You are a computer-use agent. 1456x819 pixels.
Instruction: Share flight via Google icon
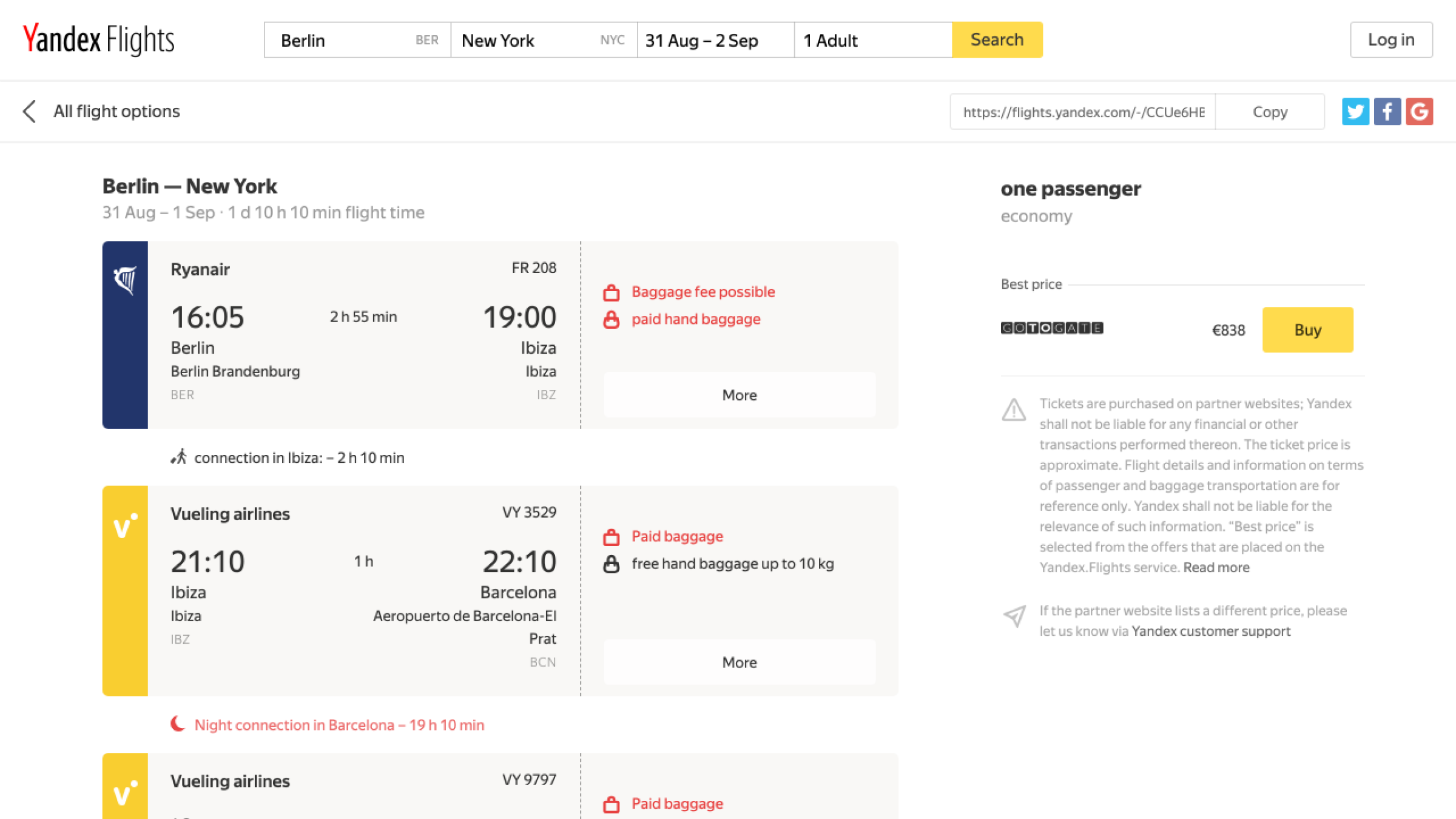coord(1419,112)
